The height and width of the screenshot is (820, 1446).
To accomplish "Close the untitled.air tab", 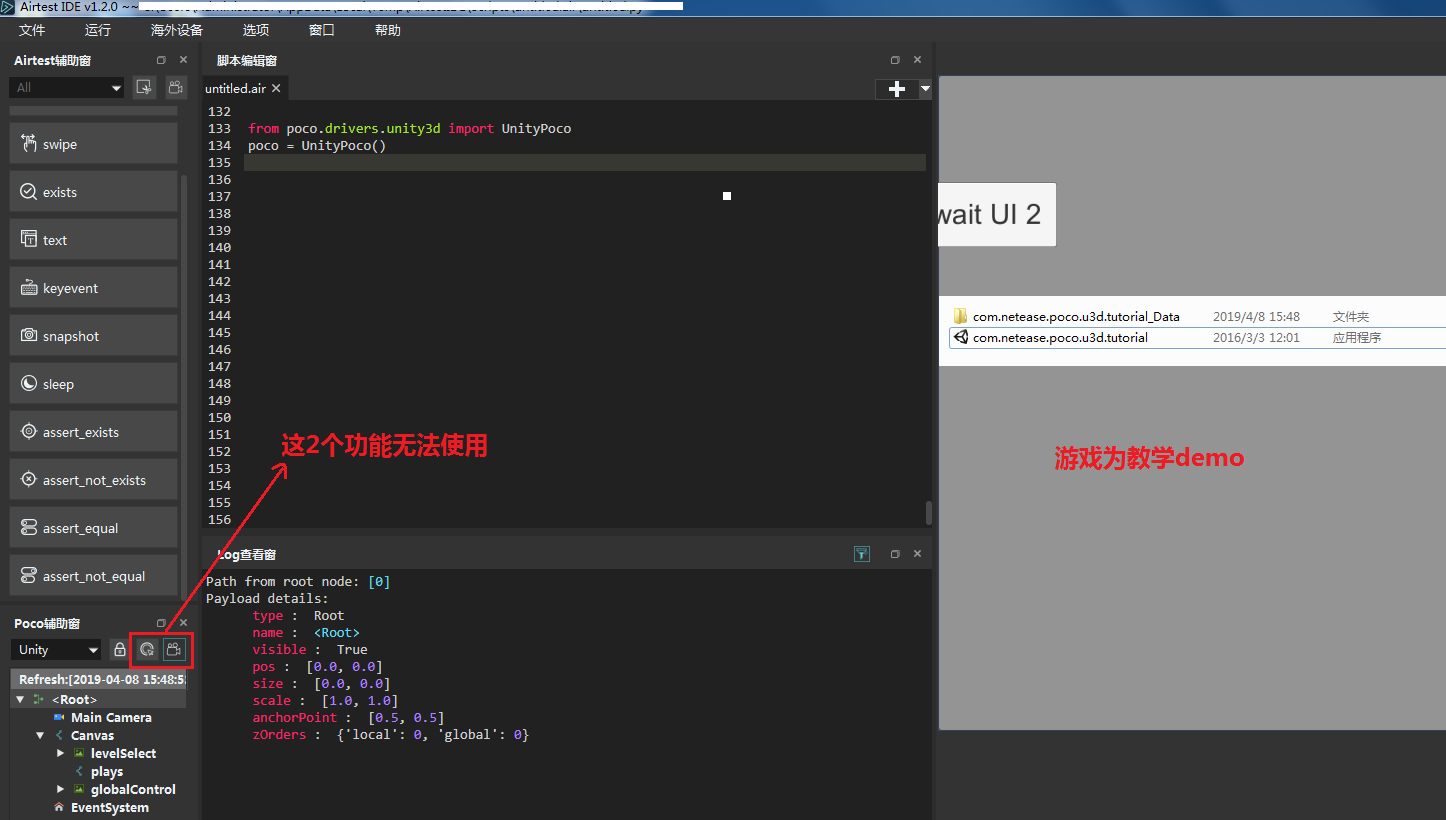I will (276, 88).
